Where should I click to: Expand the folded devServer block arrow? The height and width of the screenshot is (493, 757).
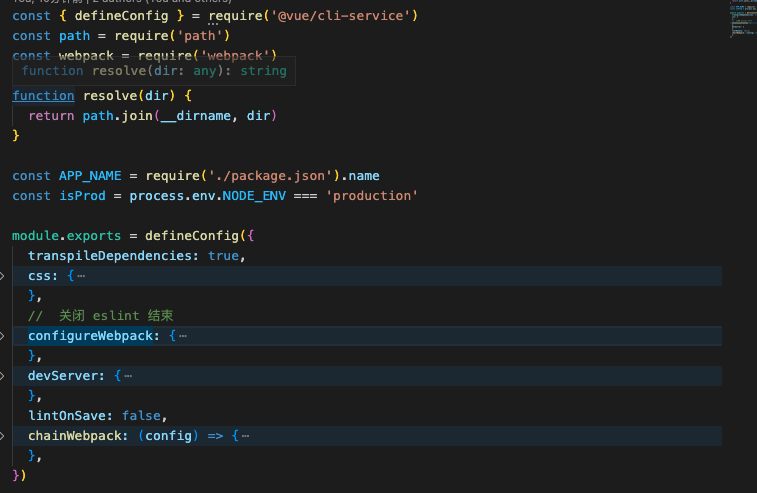(x=2, y=376)
